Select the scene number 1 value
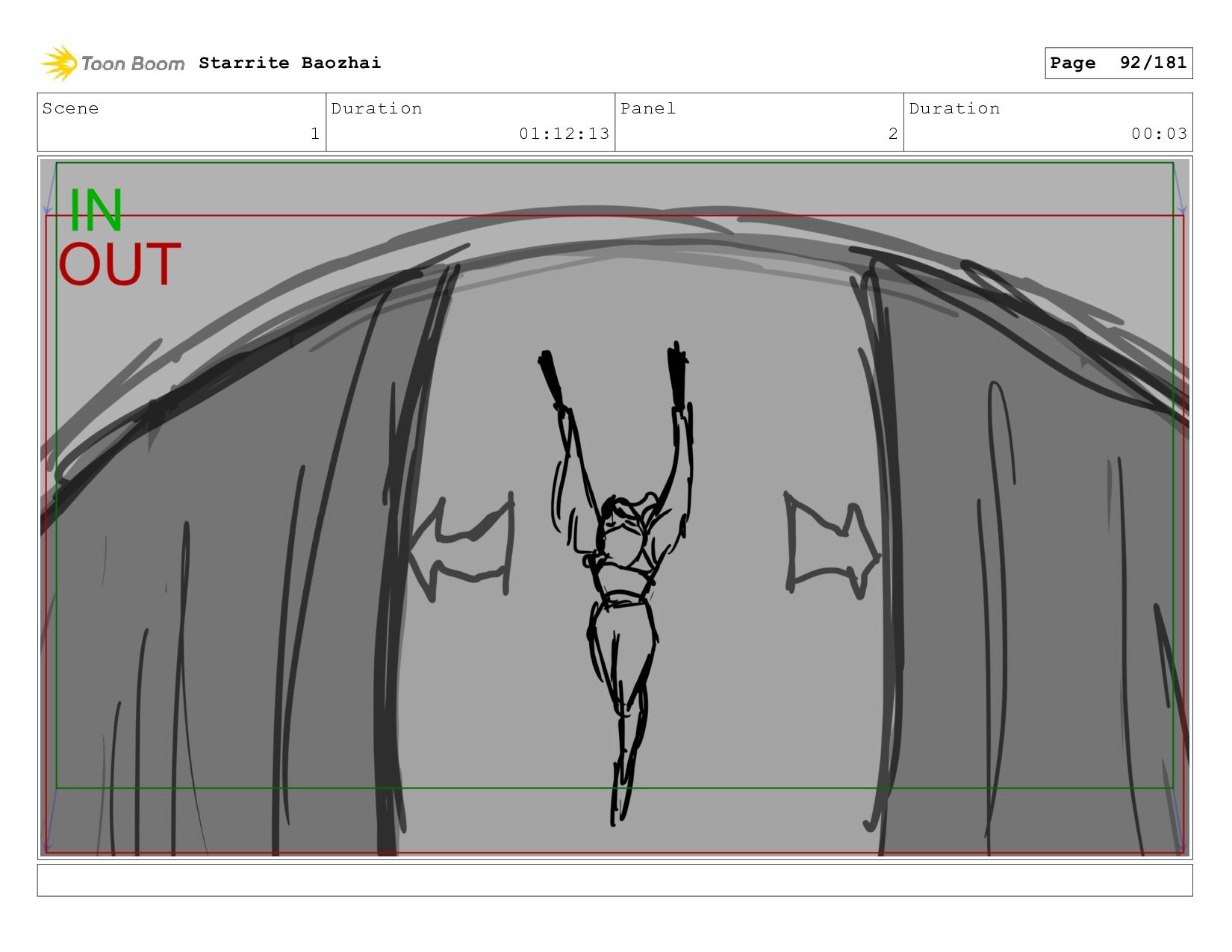The image size is (1232, 952). pos(315,134)
